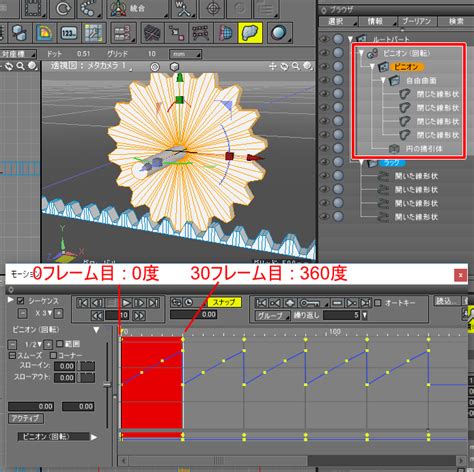Click the crosshair target icon in toolbar
The image size is (474, 472).
tap(212, 8)
